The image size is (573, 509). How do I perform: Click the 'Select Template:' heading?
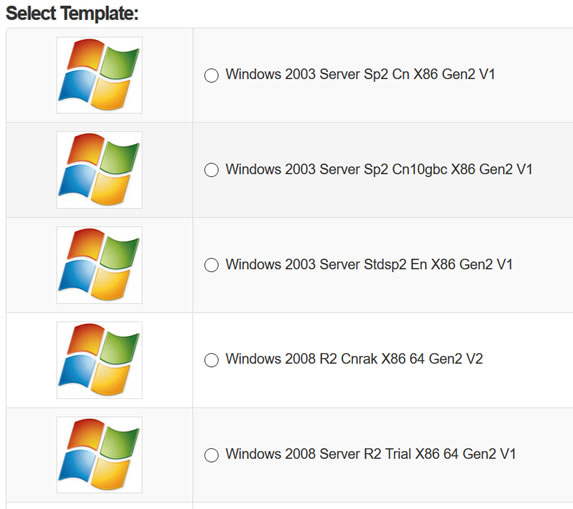(x=72, y=14)
